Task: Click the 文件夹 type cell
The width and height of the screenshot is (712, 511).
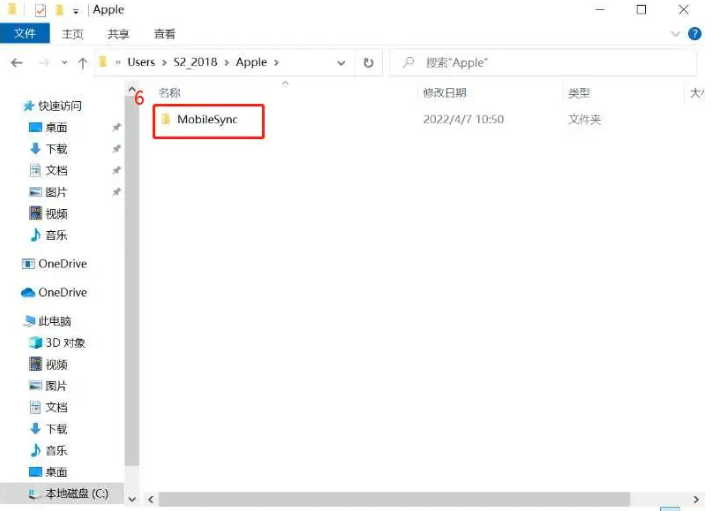Action: (584, 119)
